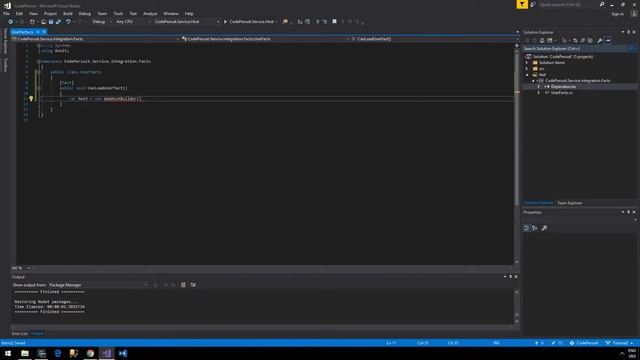The width and height of the screenshot is (640, 360).
Task: Open the UserFacts class navigation dropdown
Action: [x=265, y=39]
